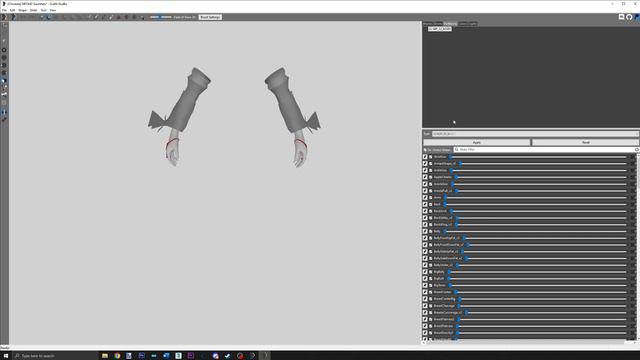Open the View menu
This screenshot has width=640, height=360.
[53, 10]
